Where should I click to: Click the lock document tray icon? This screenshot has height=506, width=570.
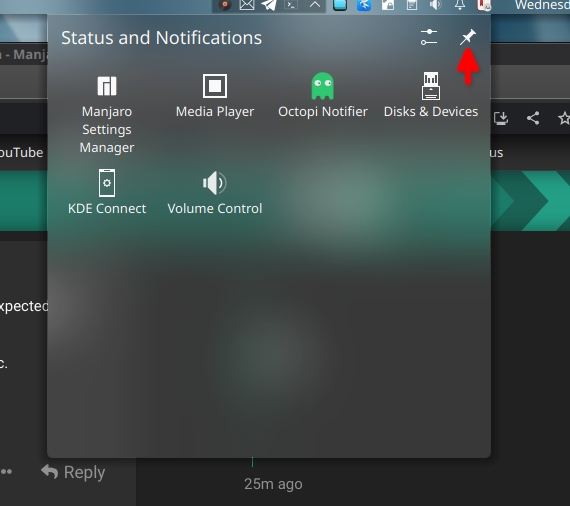coord(388,5)
